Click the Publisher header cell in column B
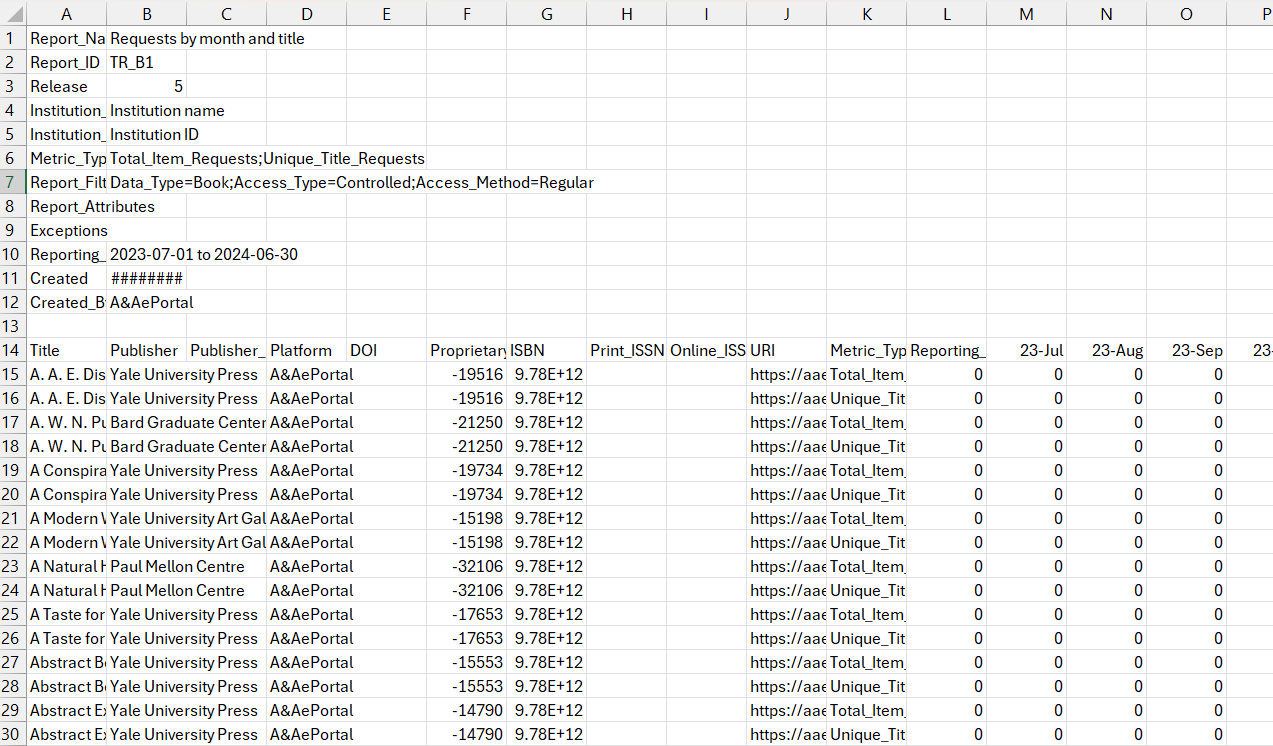 coord(146,350)
